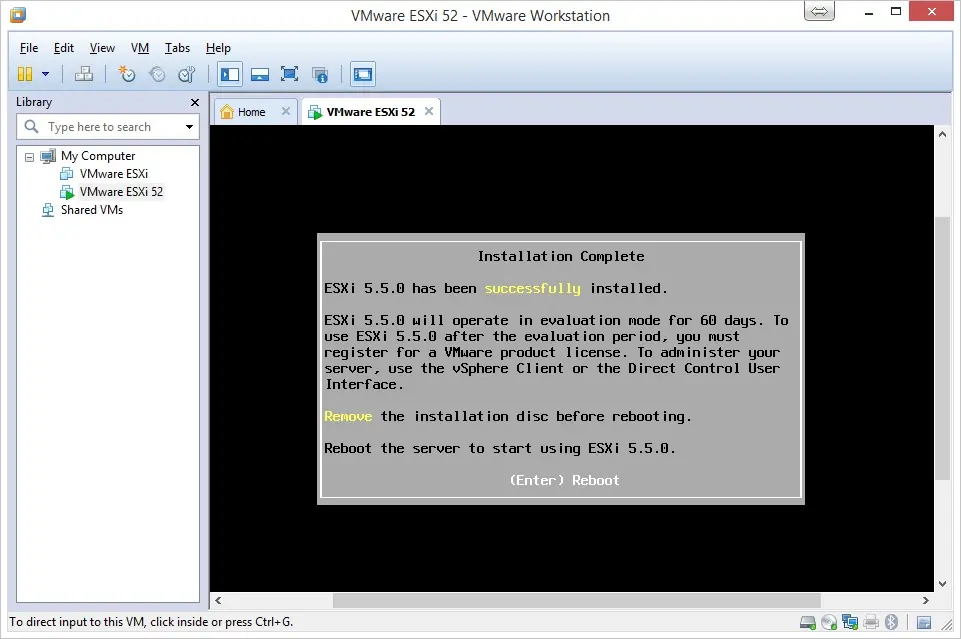Viewport: 961px width, 639px height.
Task: Click the (Enter) Reboot text in console
Action: pos(564,480)
